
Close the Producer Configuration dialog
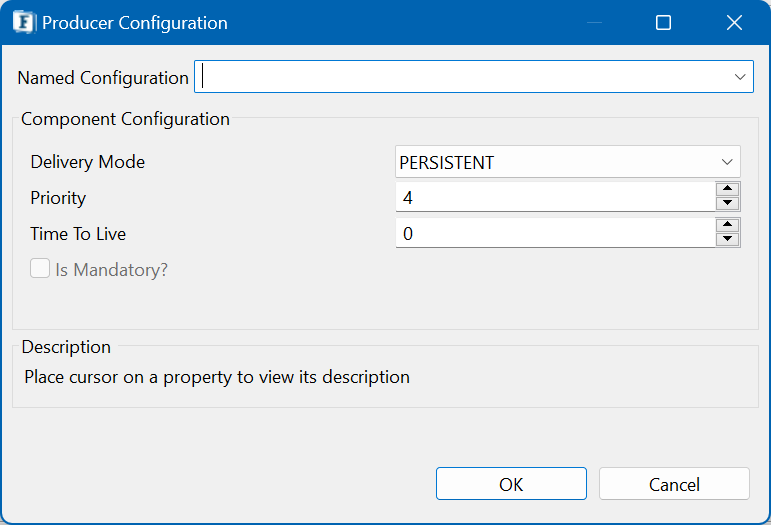734,23
